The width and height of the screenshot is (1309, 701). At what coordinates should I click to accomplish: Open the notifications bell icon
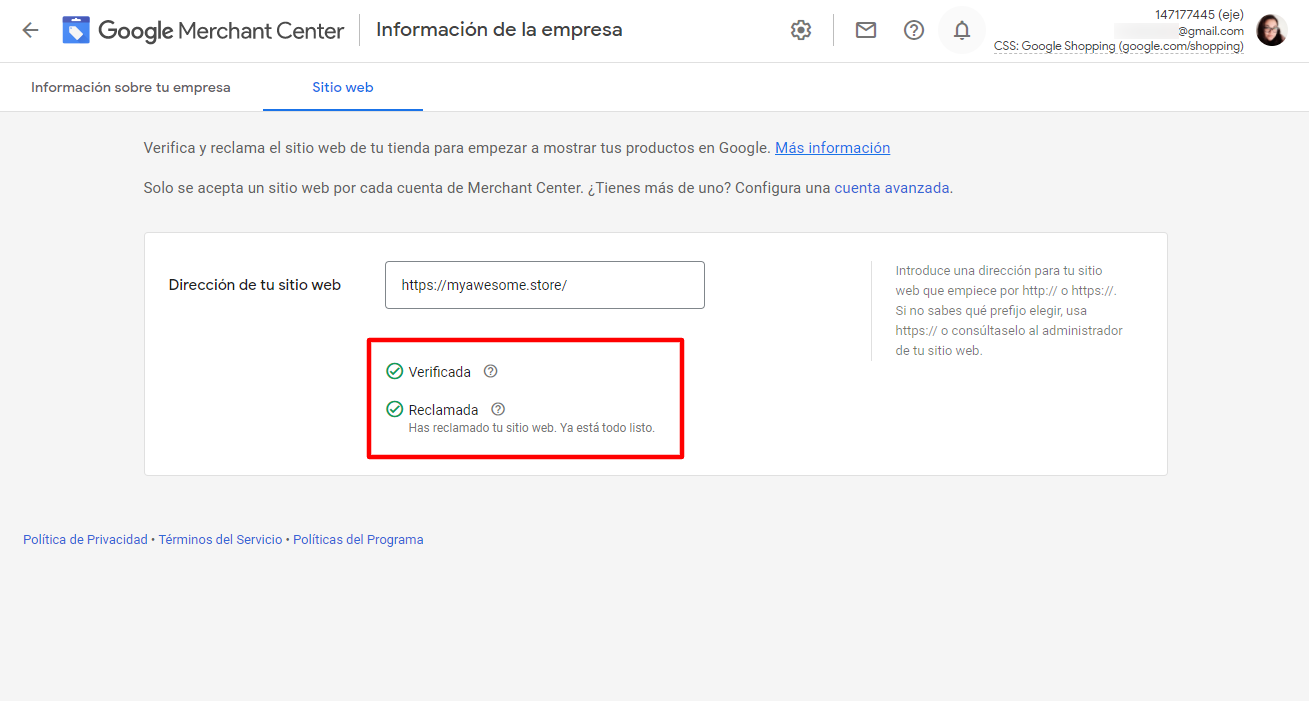962,30
